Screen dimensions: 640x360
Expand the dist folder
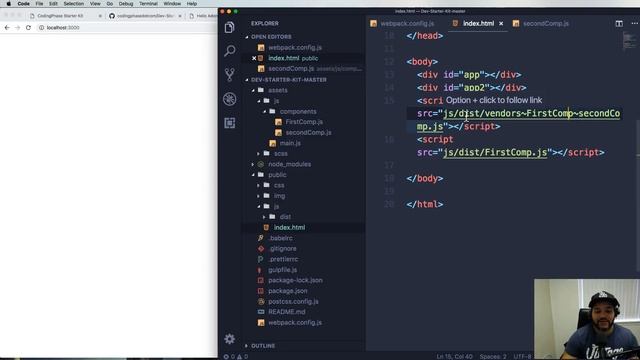click(x=285, y=217)
